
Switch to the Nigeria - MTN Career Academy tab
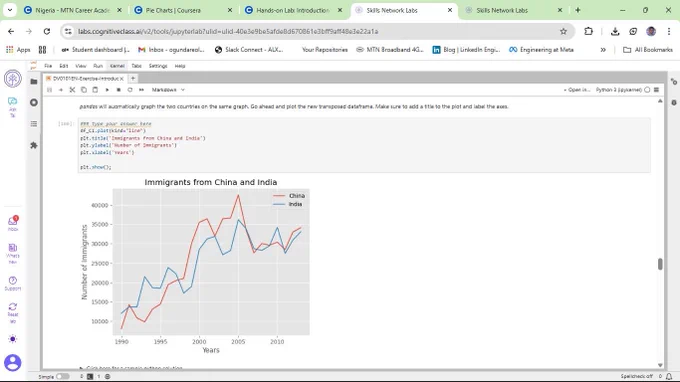(x=72, y=10)
